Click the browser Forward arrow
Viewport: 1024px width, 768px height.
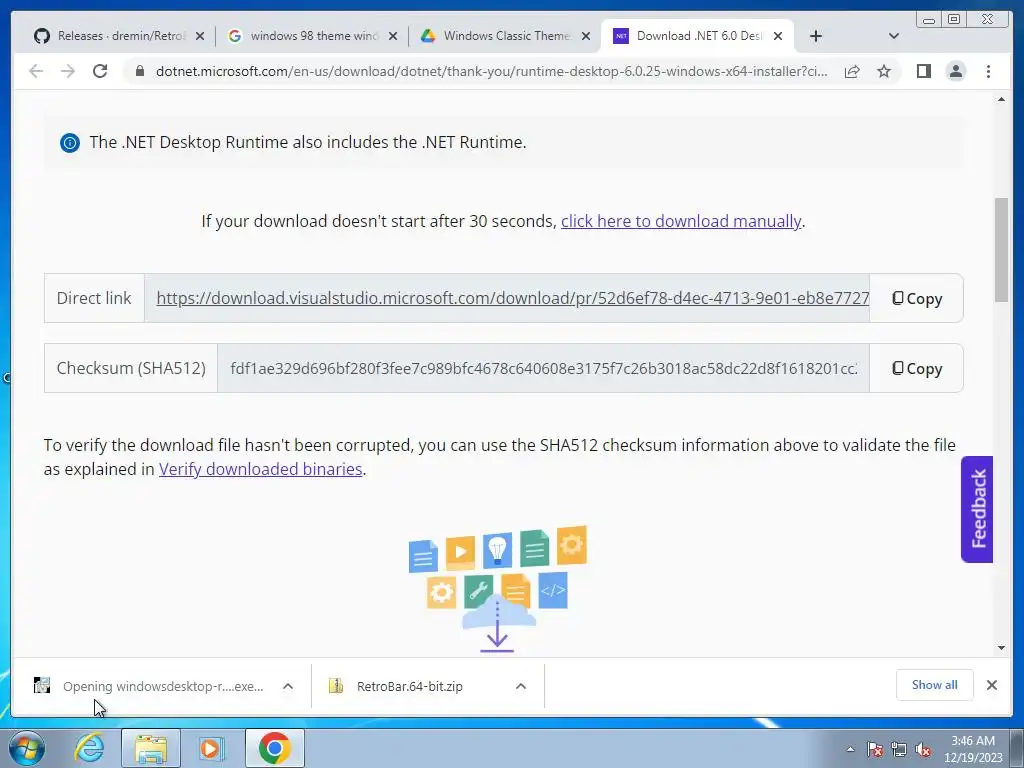point(68,71)
